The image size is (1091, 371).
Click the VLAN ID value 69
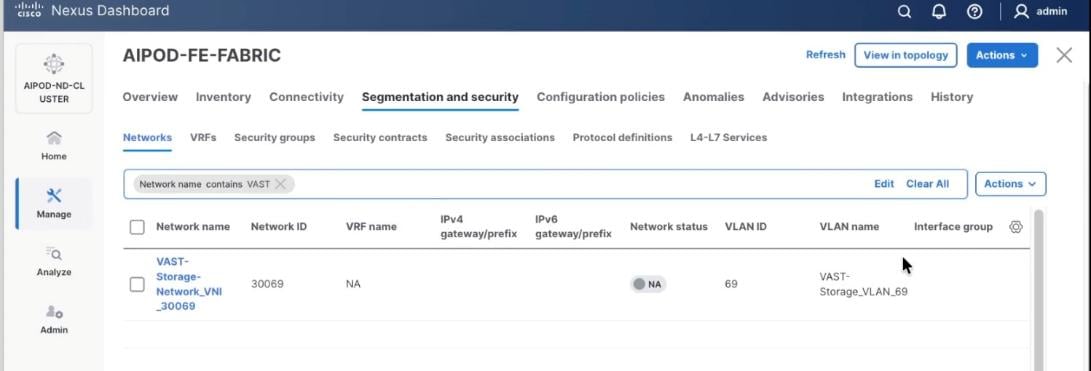731,284
